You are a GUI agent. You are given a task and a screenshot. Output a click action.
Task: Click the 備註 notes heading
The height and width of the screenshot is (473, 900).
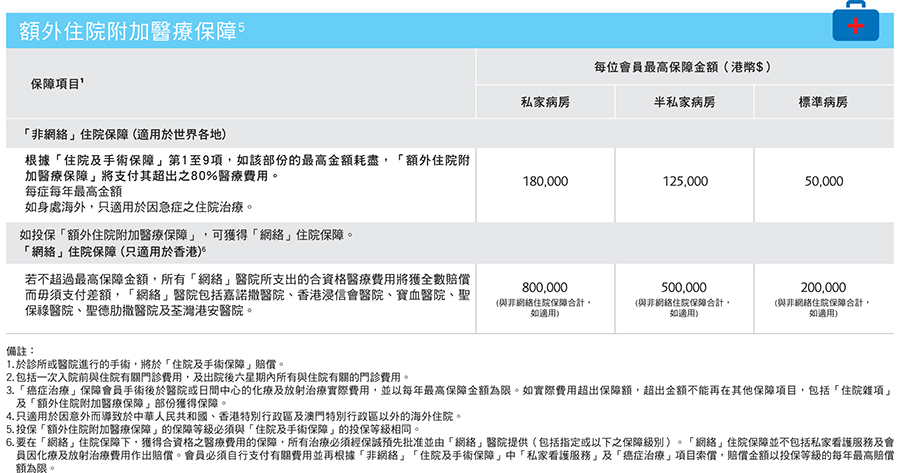[x=20, y=351]
